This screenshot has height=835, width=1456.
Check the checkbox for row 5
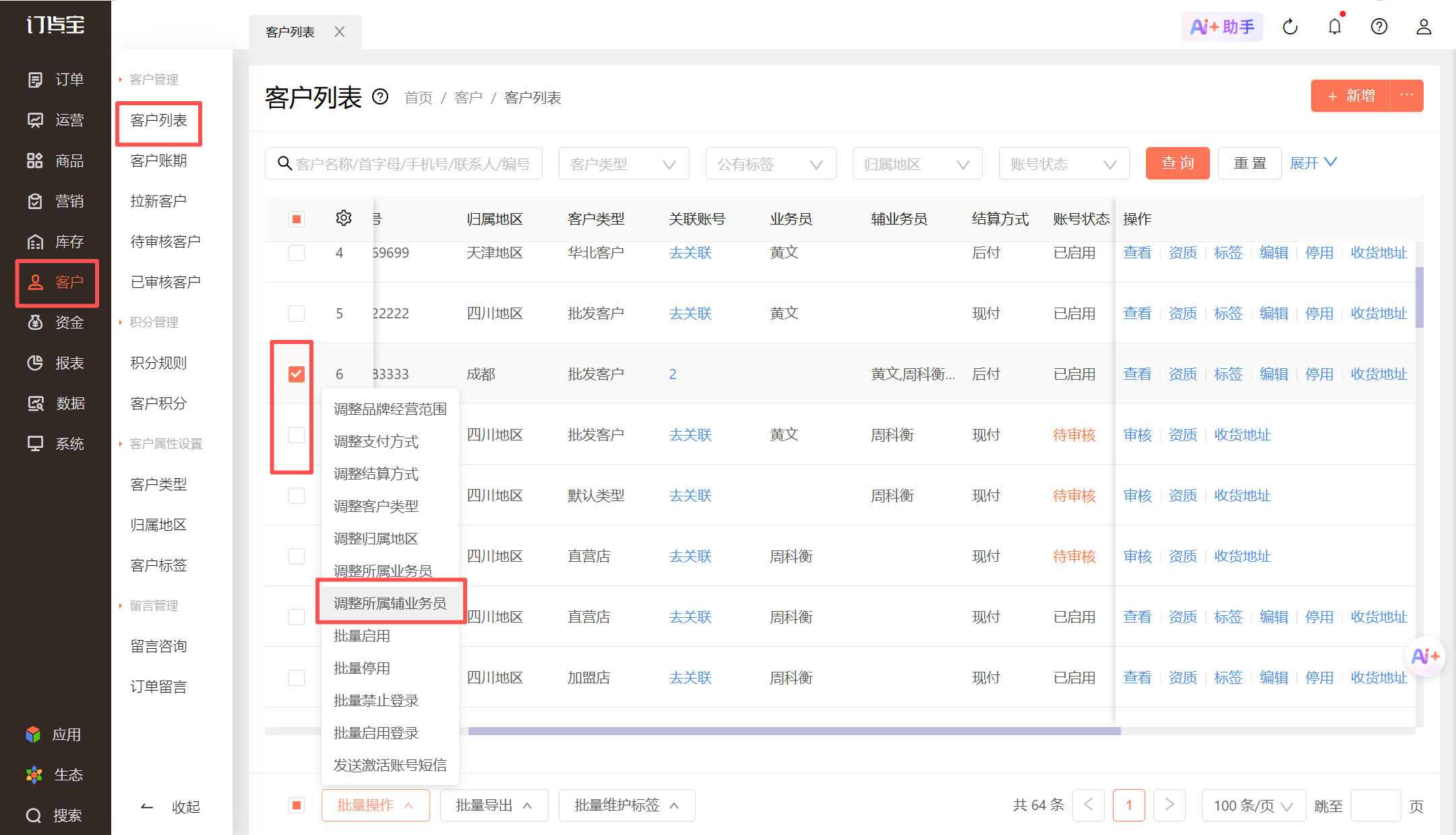pyautogui.click(x=297, y=314)
